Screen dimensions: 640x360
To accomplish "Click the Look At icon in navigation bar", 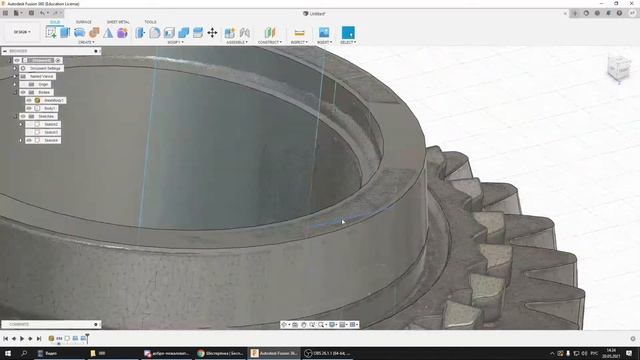I will tap(295, 324).
